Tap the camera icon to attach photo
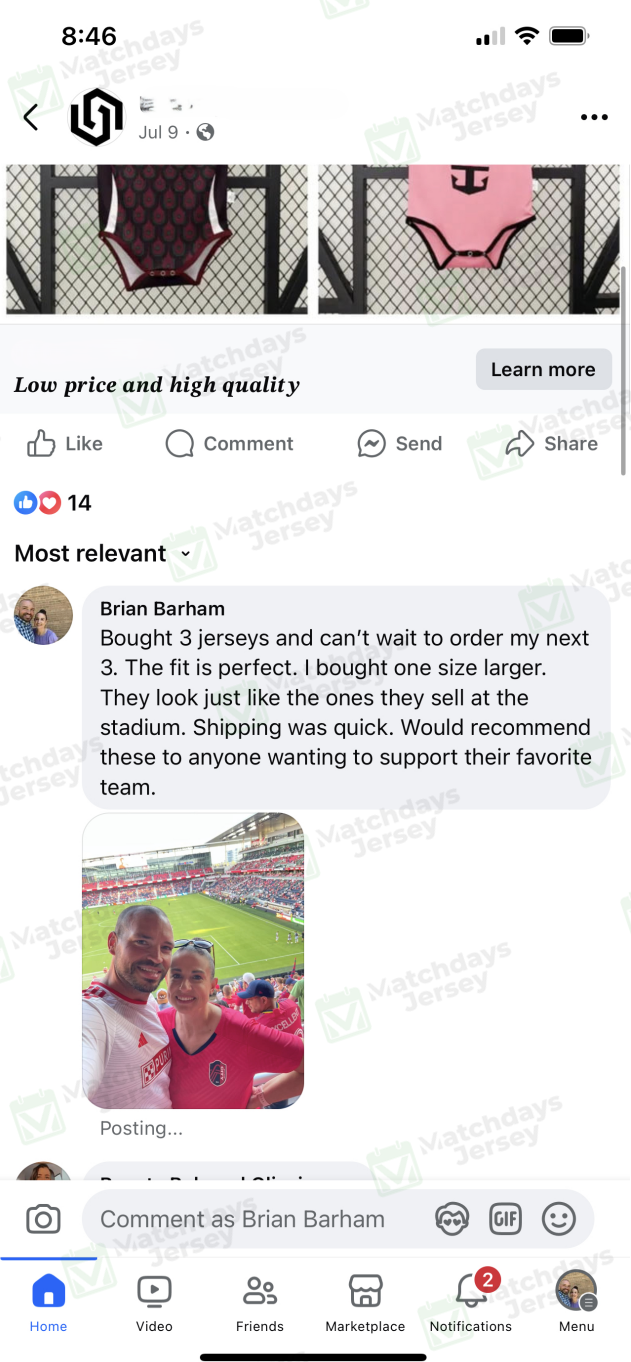This screenshot has height=1362, width=631. coord(43,1219)
